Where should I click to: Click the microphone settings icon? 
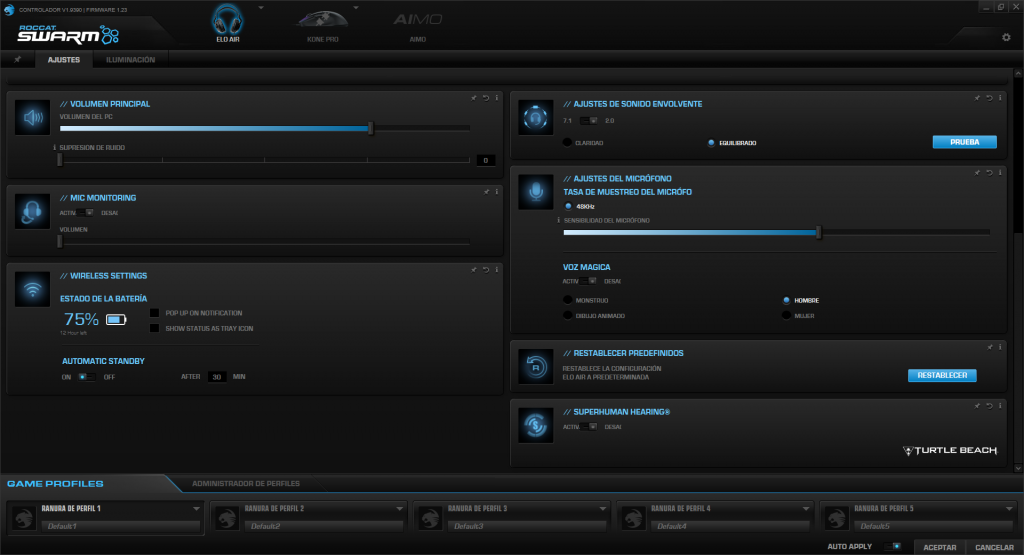coord(536,192)
